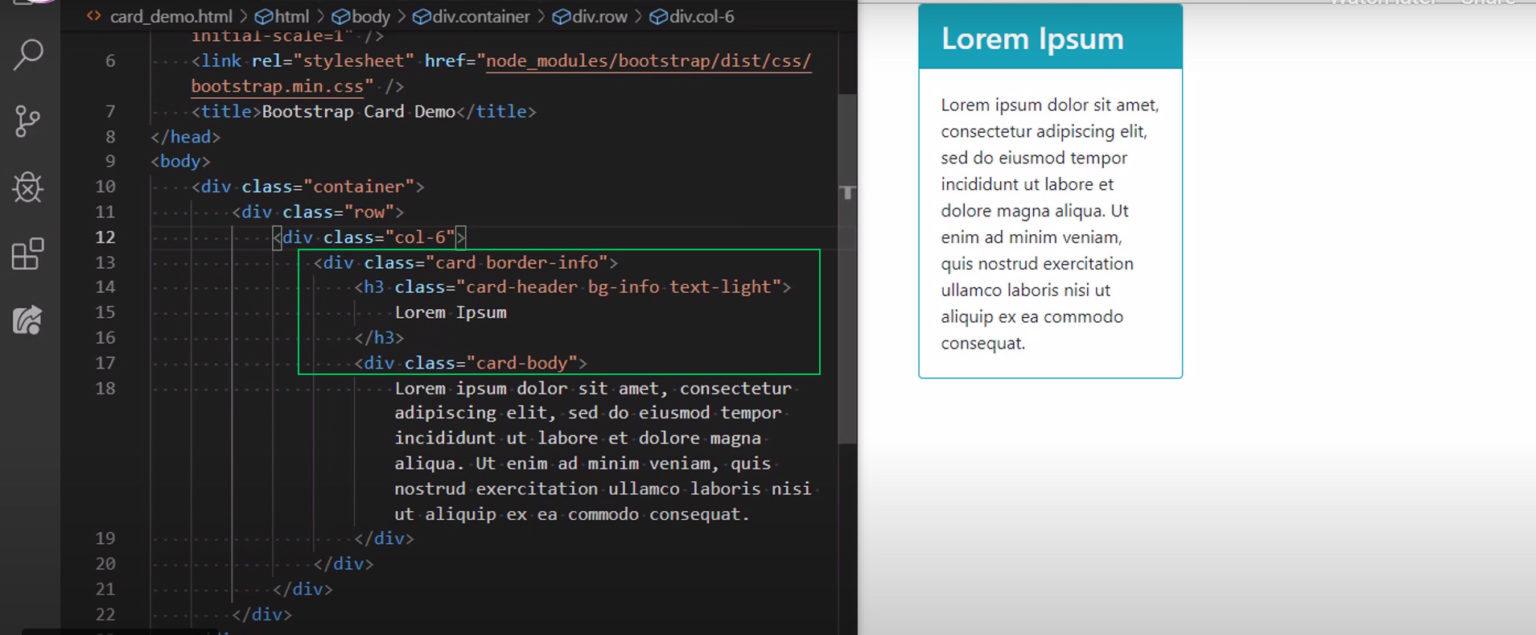This screenshot has height=635, width=1536.
Task: Open the Live Share icon in activity bar
Action: pos(28,320)
